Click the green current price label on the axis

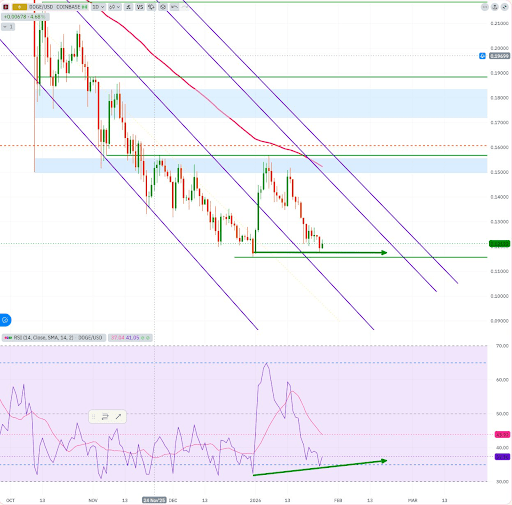(x=499, y=244)
